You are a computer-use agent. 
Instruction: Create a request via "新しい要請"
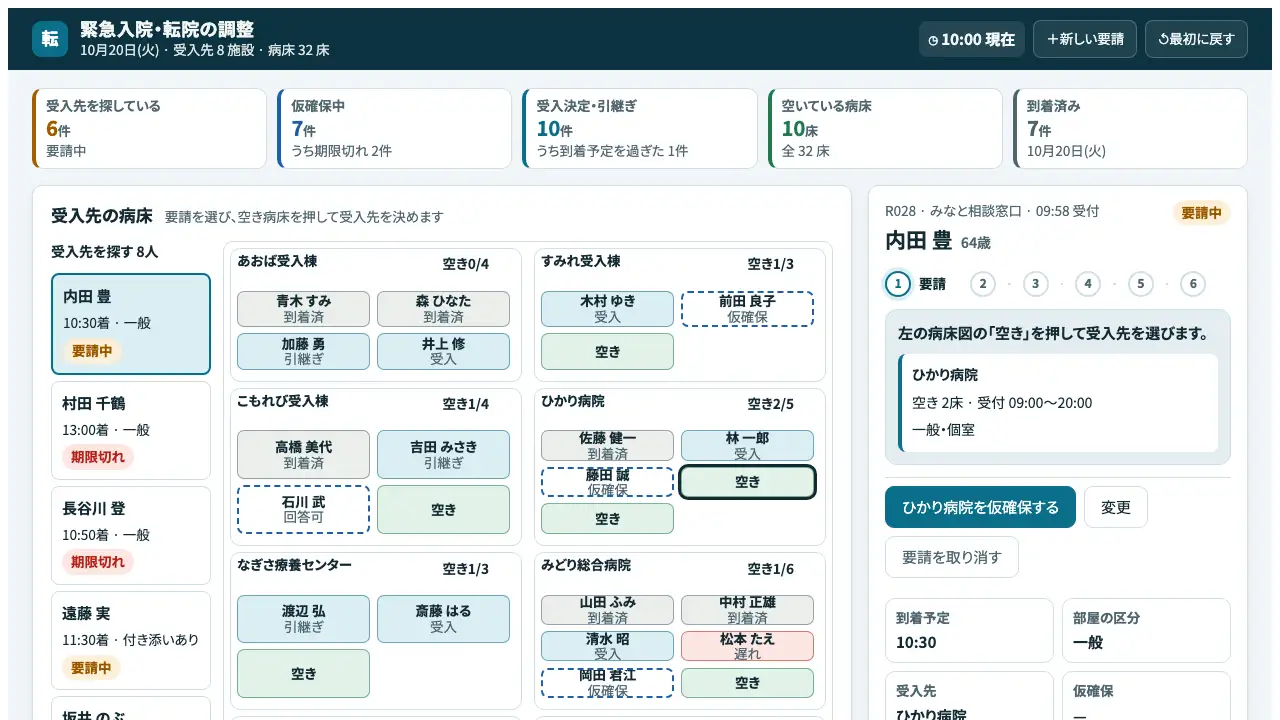point(1085,39)
